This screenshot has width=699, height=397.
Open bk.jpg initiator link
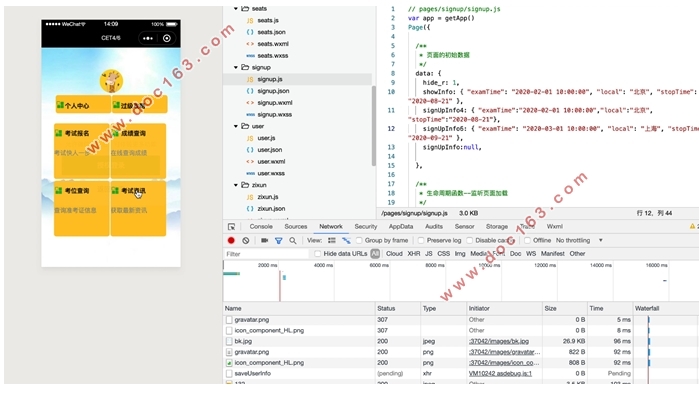[x=498, y=341]
